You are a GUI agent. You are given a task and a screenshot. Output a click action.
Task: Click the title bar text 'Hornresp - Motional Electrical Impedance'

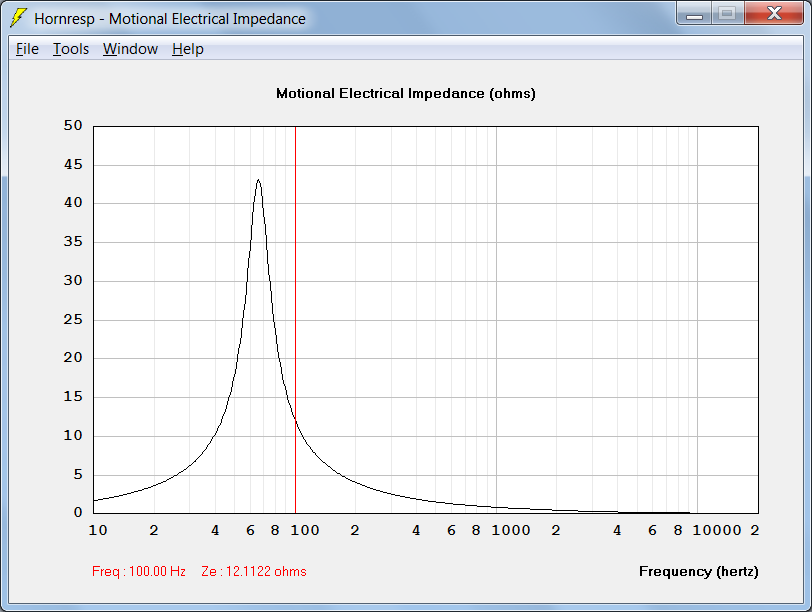click(x=170, y=19)
